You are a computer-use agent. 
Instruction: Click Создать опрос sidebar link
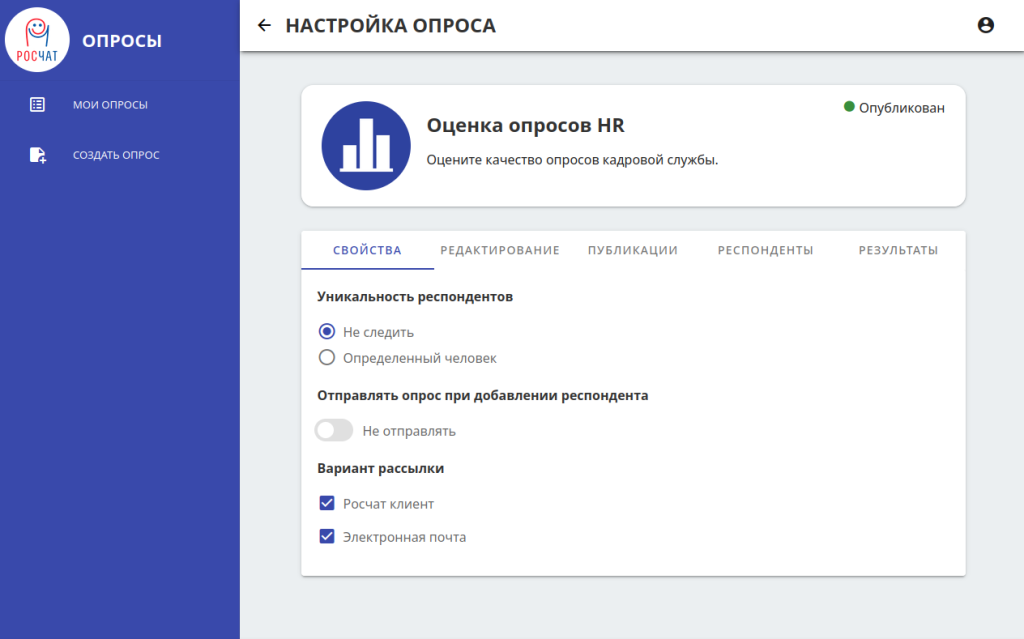(116, 155)
